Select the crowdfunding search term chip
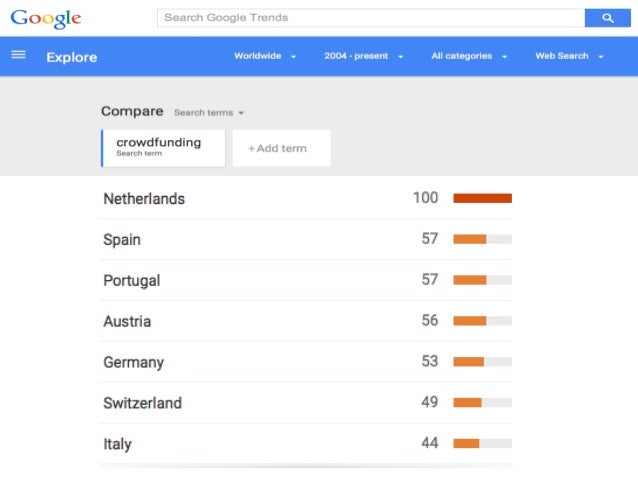This screenshot has height=479, width=638. click(163, 147)
